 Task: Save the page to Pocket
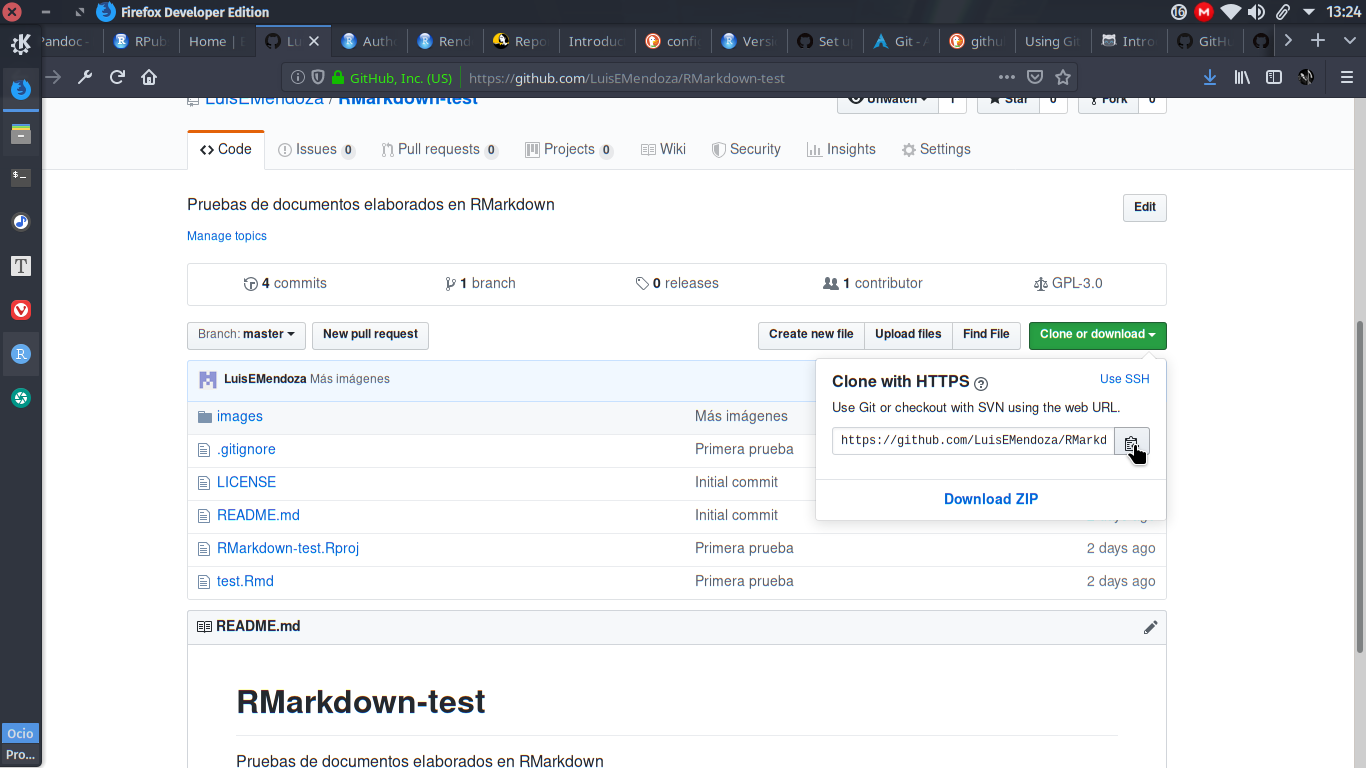(x=1036, y=77)
